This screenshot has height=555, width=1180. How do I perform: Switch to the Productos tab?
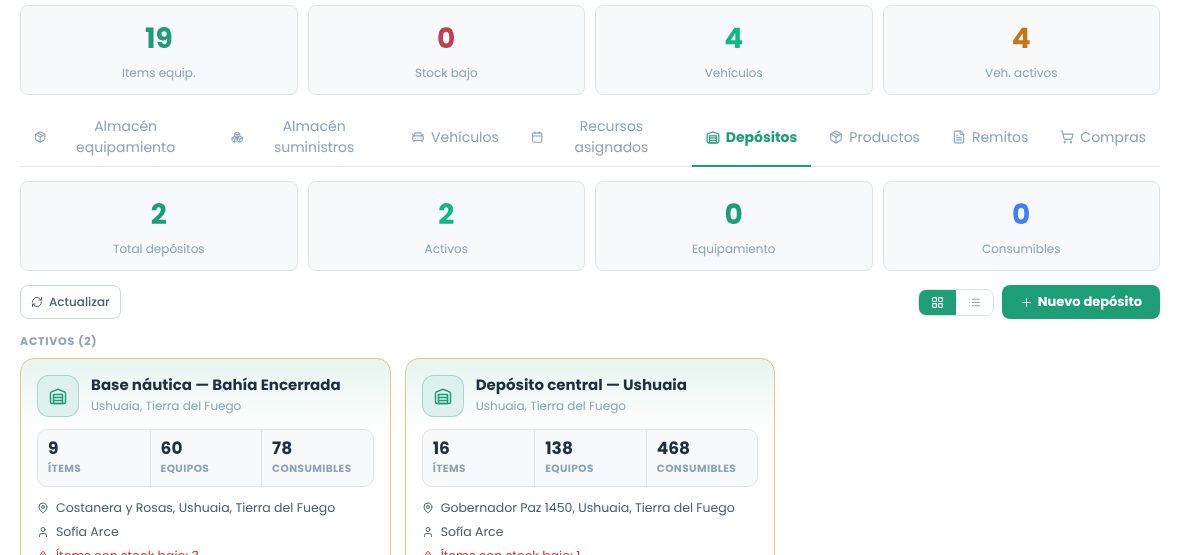click(x=874, y=137)
